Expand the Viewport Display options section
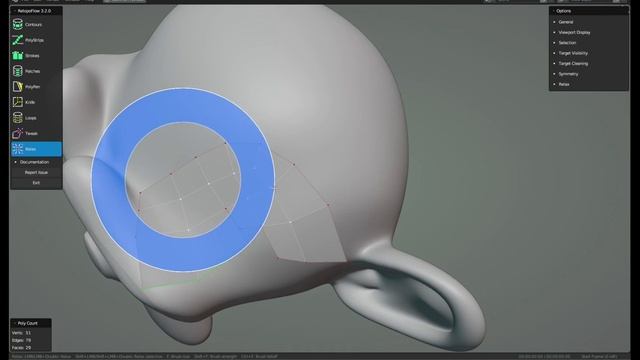640x360 pixels. (574, 32)
